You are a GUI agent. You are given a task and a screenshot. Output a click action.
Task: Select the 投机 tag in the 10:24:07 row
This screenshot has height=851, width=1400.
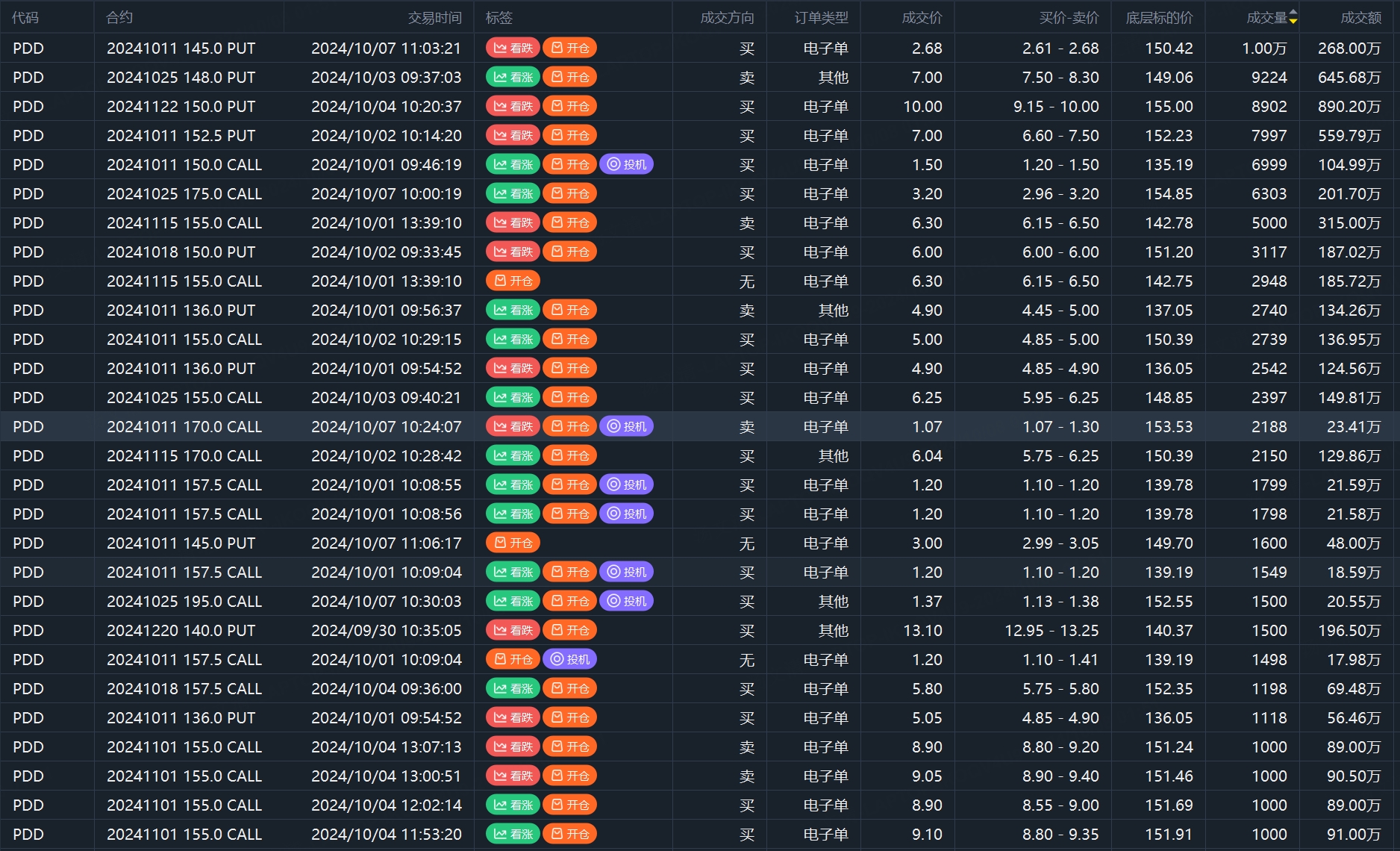[x=627, y=426]
